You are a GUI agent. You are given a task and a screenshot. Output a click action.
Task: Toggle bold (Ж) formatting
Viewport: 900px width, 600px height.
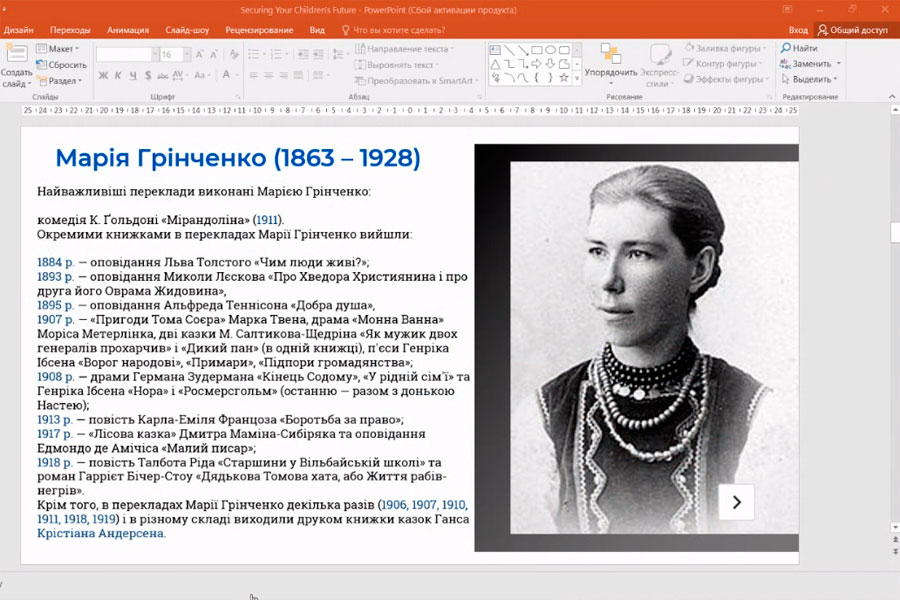coord(103,75)
